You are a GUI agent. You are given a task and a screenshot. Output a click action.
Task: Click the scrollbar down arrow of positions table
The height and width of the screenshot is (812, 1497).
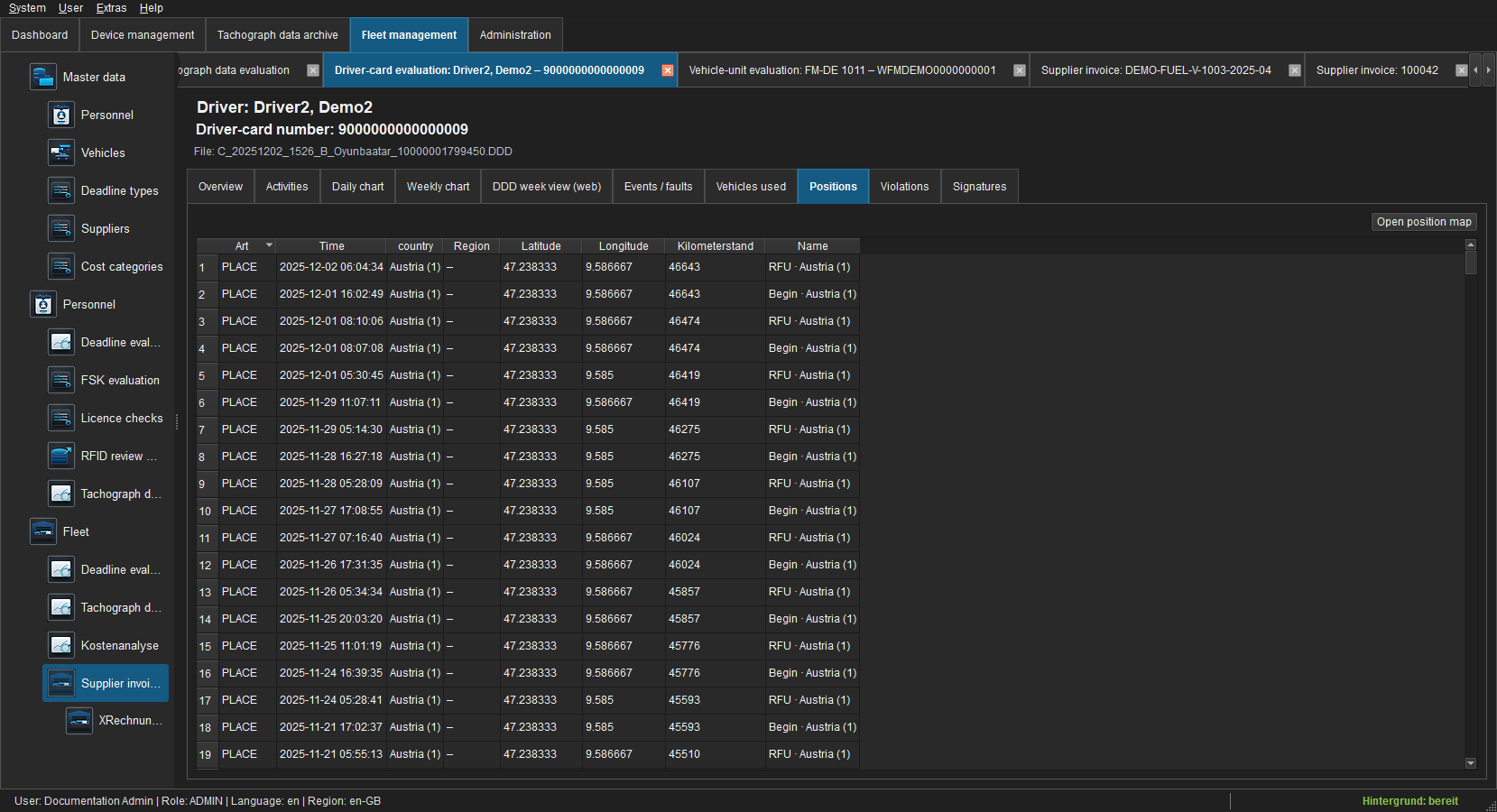tap(1471, 763)
